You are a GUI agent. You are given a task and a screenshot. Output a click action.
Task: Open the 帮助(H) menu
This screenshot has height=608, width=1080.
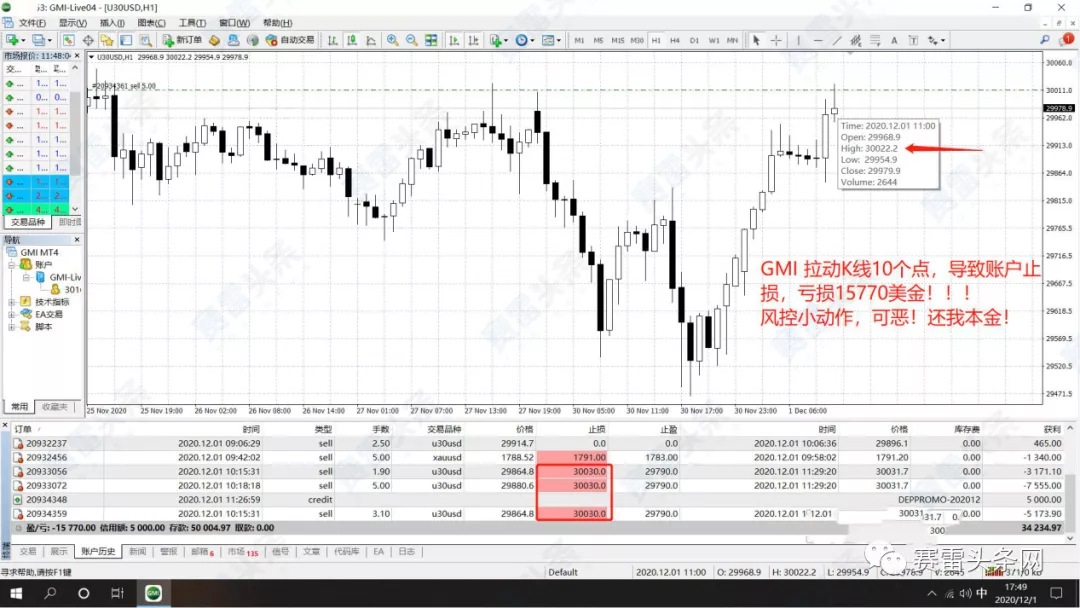click(278, 23)
